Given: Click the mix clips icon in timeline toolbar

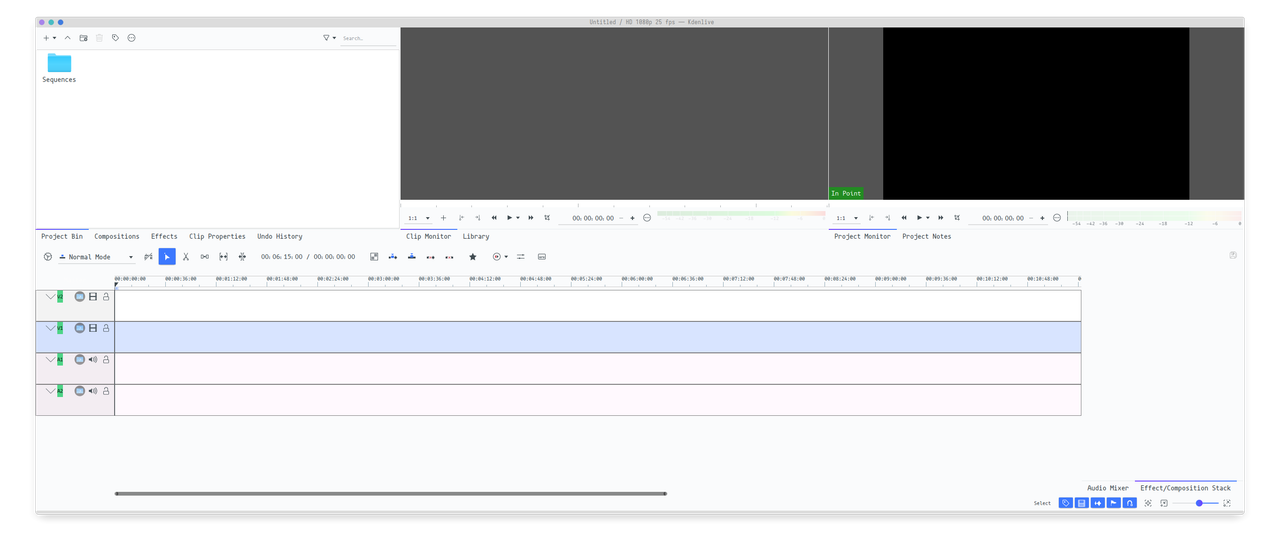Looking at the screenshot, I should click(x=374, y=257).
